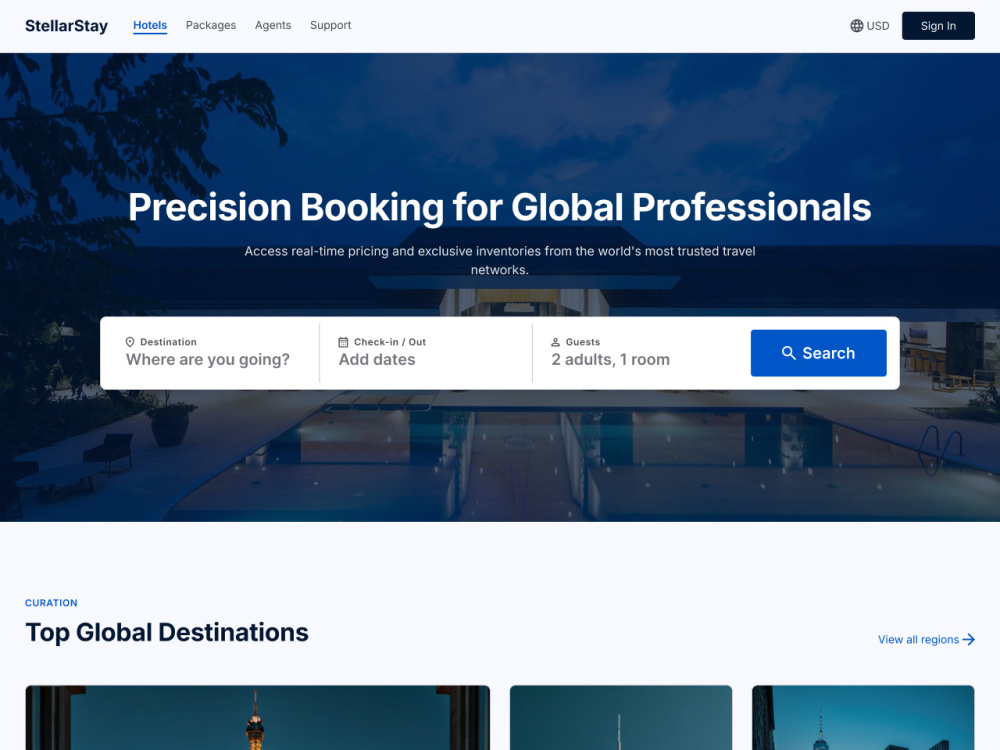The width and height of the screenshot is (1000, 750).
Task: Click 'Precision Booking for Global Professionals' headline
Action: tap(499, 207)
